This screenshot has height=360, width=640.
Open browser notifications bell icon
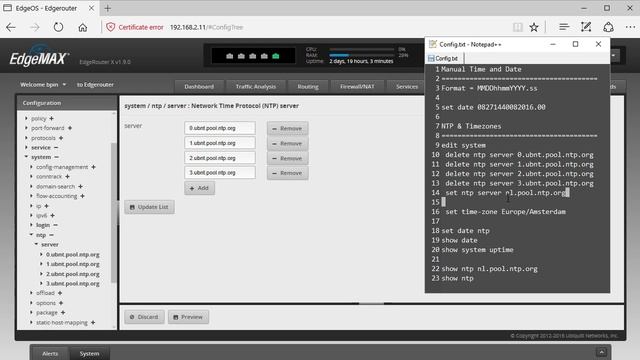[x=609, y=27]
